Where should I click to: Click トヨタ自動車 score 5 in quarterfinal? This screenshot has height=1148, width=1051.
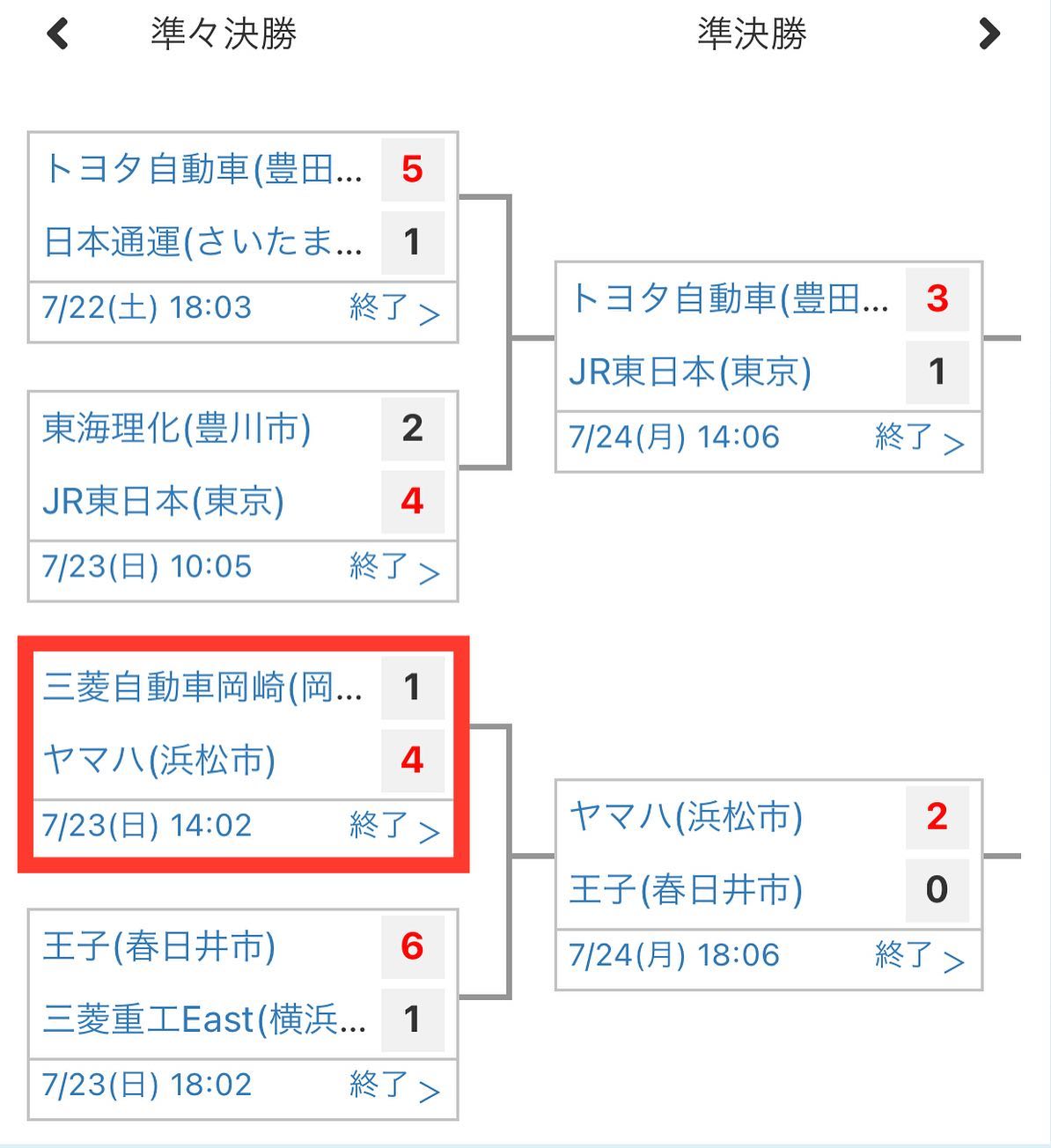point(412,169)
